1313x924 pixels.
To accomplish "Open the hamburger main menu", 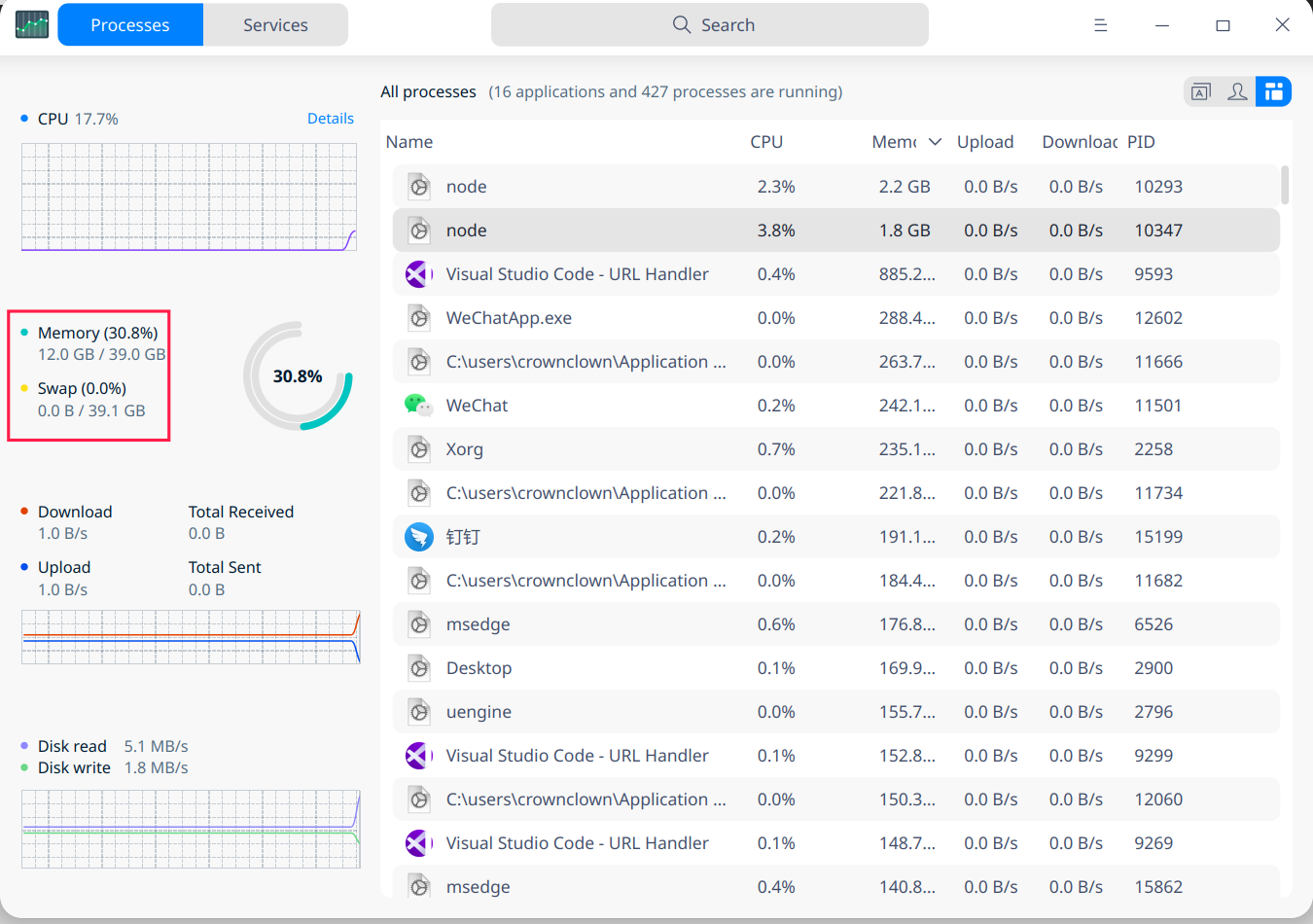I will point(1100,25).
